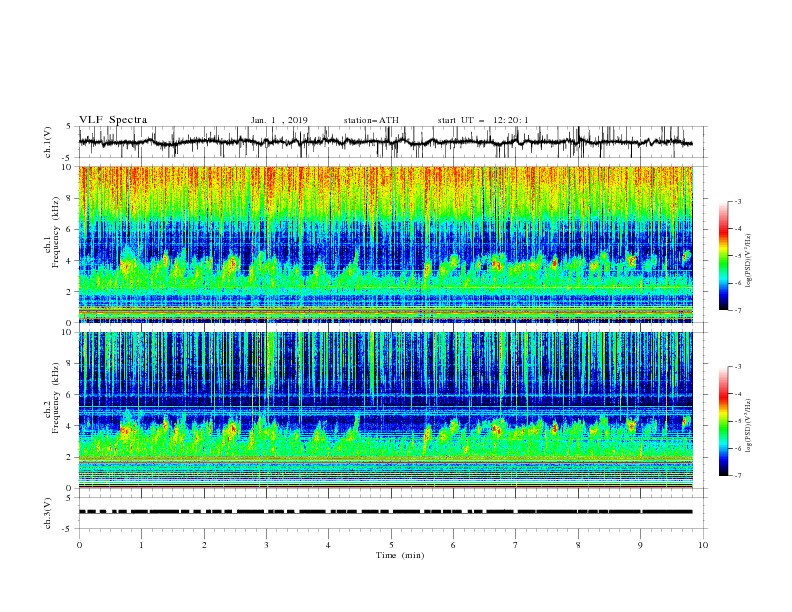Click the time axis tick label "10"

703,545
